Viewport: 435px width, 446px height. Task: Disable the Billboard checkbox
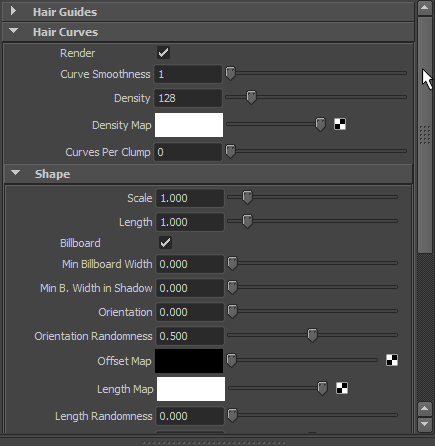[165, 243]
